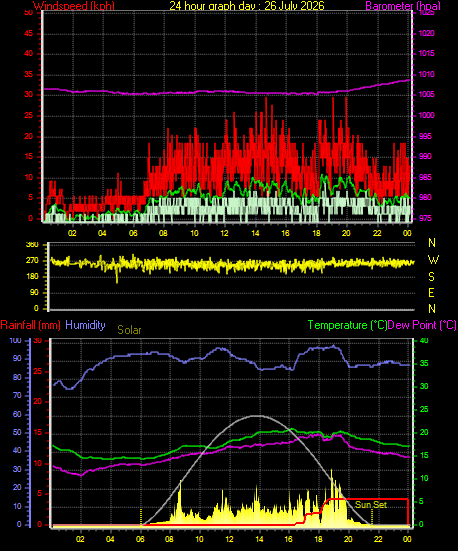Select the Dew Point (°C) legend label
Image resolution: width=458 pixels, height=551 pixels.
click(x=422, y=325)
